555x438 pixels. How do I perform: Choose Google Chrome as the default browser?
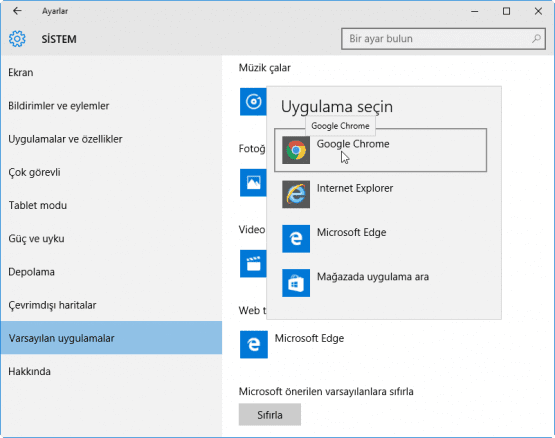click(x=381, y=150)
